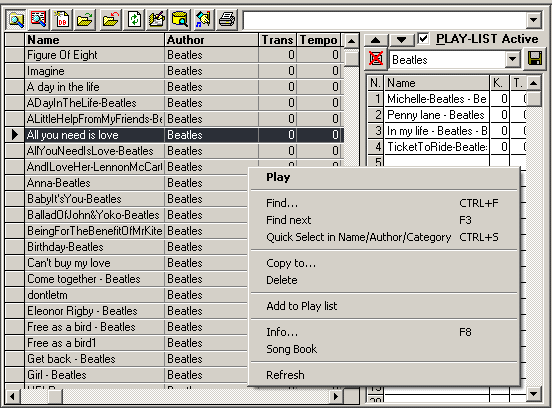Screen dimensions: 552x408
Task: Open the Beatles playlist dropdown
Action: point(513,59)
